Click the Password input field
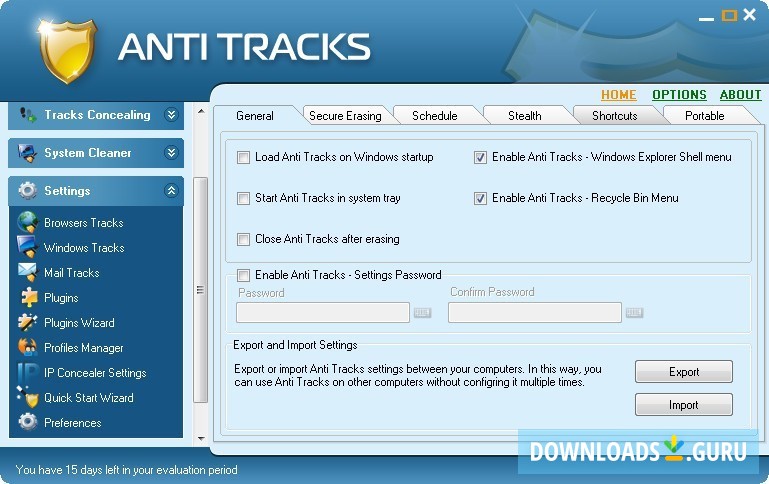Screen dimensions: 769x484 [323, 312]
